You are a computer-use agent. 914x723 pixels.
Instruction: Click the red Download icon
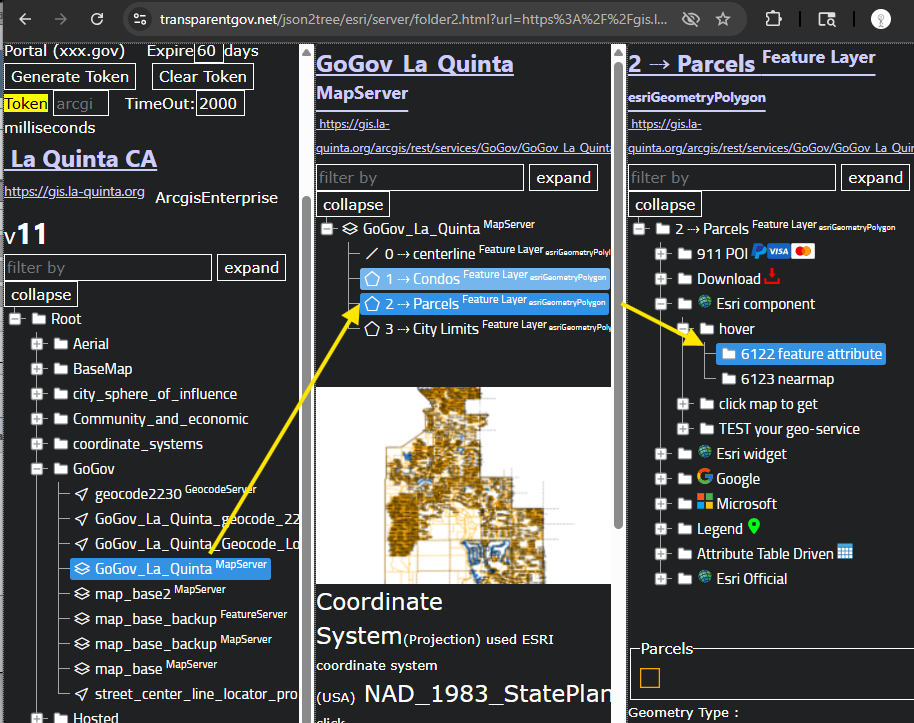[772, 278]
